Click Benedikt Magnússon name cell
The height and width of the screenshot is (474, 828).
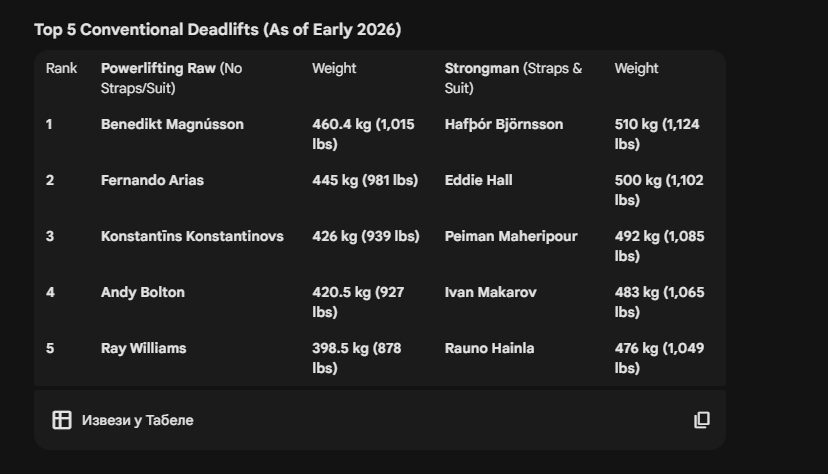coord(172,124)
